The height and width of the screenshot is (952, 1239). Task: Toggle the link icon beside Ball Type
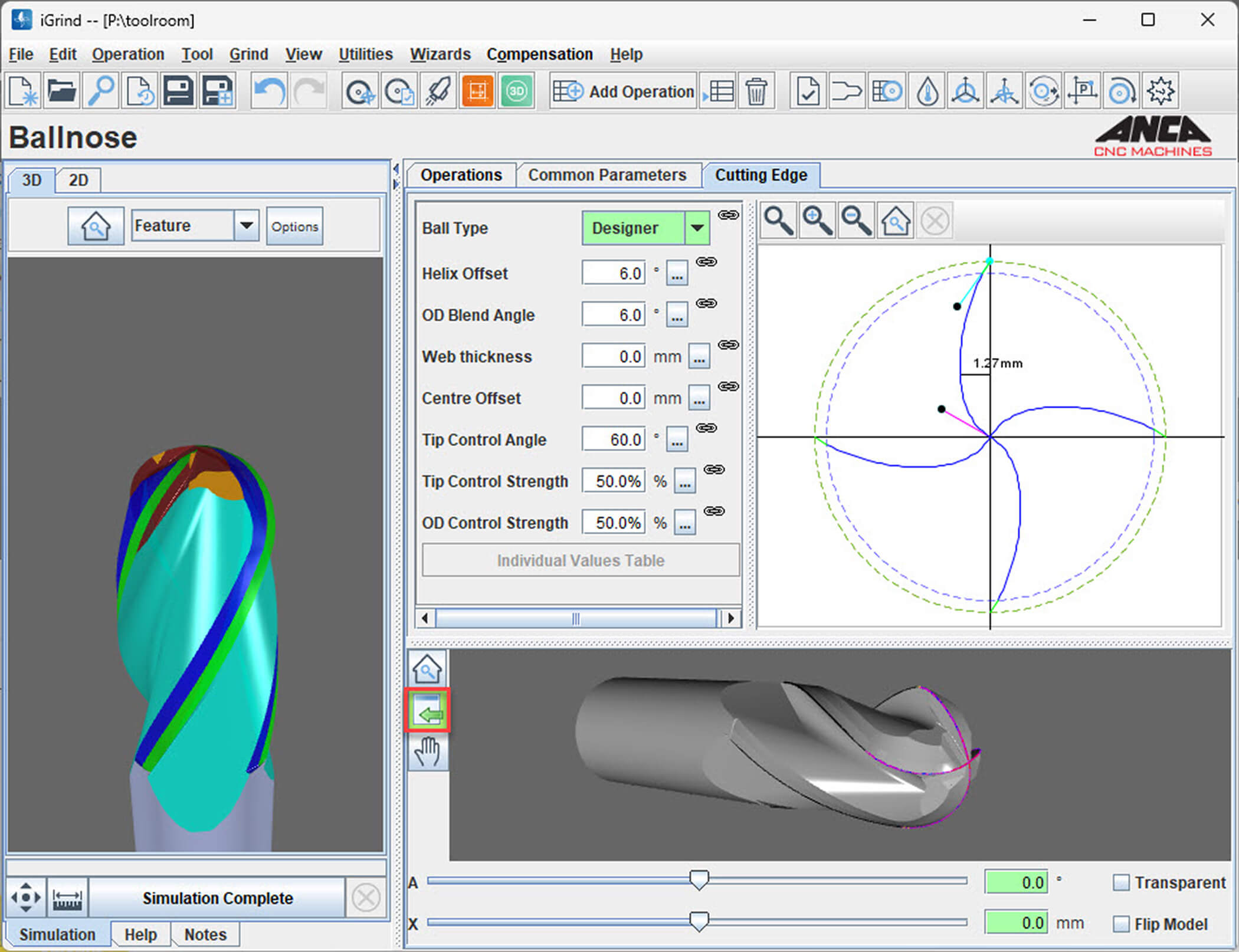pos(728,215)
